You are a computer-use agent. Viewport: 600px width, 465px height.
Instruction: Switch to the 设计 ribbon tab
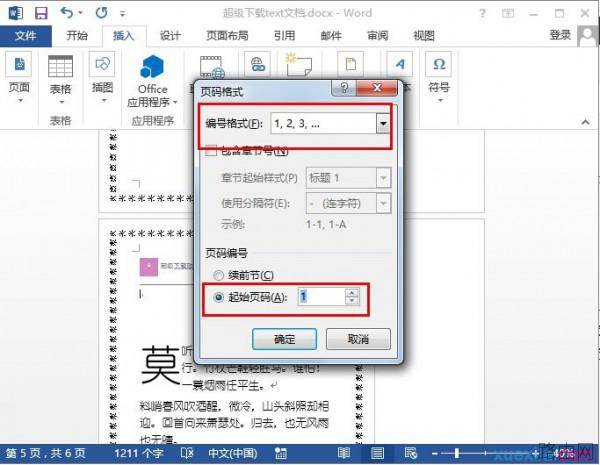[x=170, y=36]
